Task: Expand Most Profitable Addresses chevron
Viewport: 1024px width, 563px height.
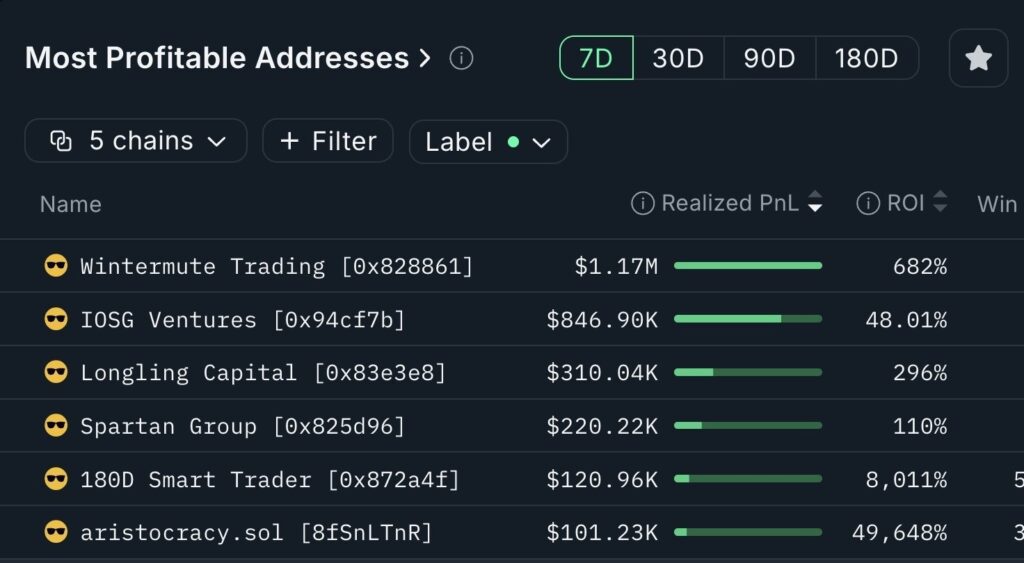Action: point(425,58)
